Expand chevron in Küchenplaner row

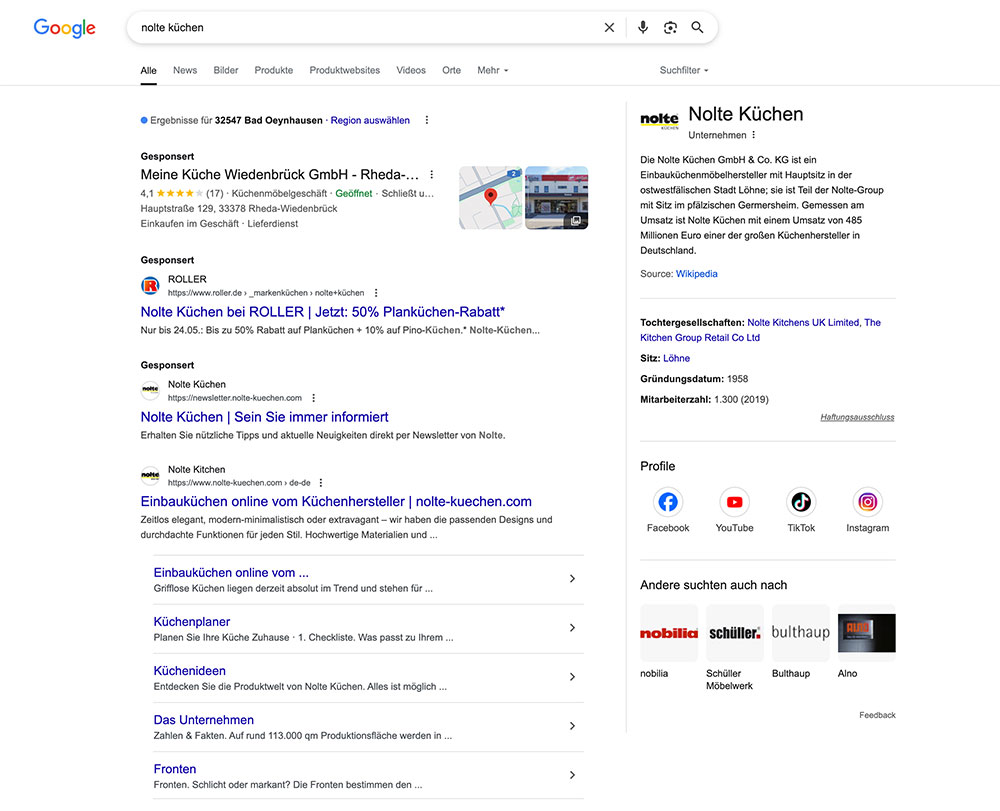572,627
